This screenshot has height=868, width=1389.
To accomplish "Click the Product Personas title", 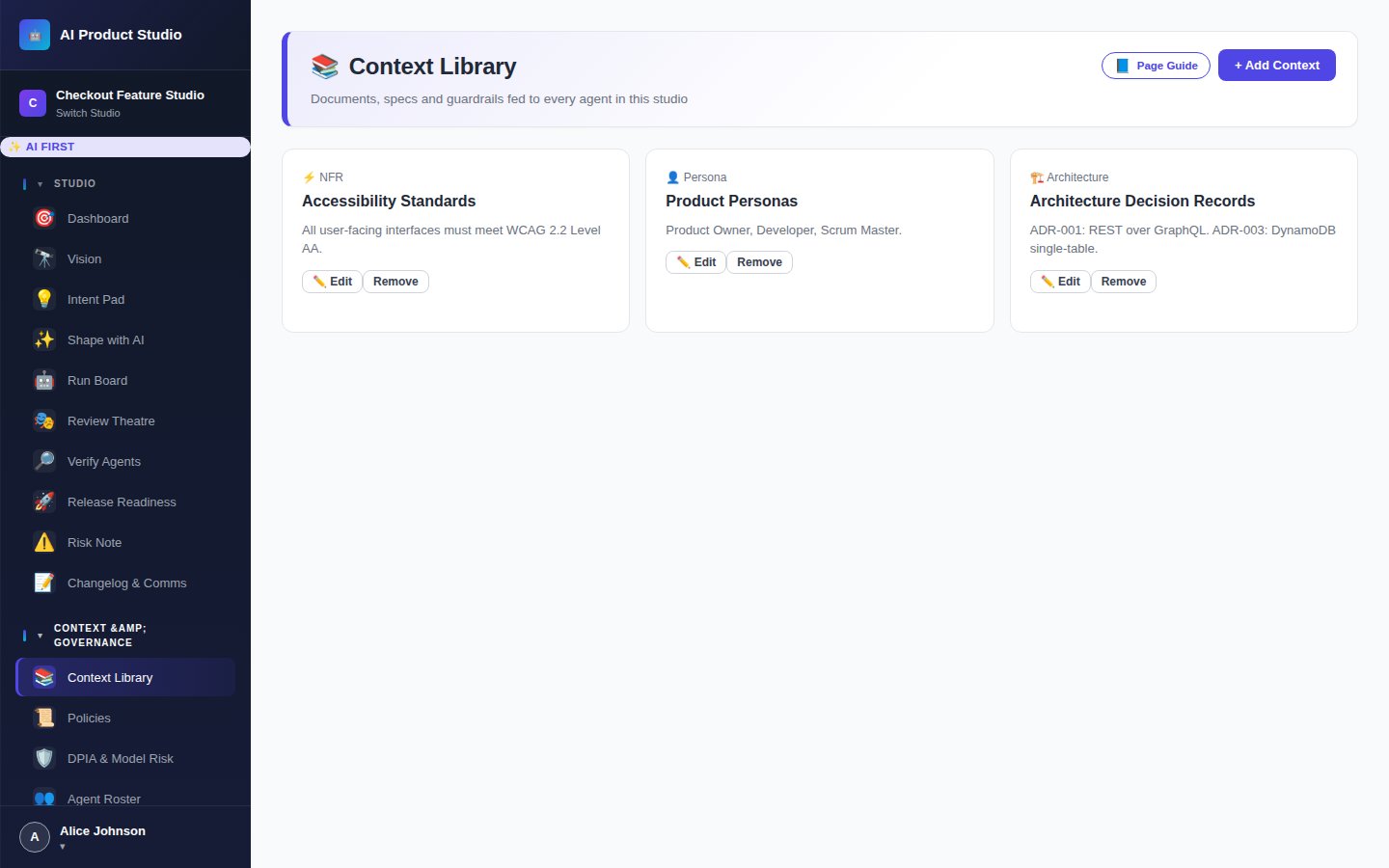I will click(x=731, y=201).
